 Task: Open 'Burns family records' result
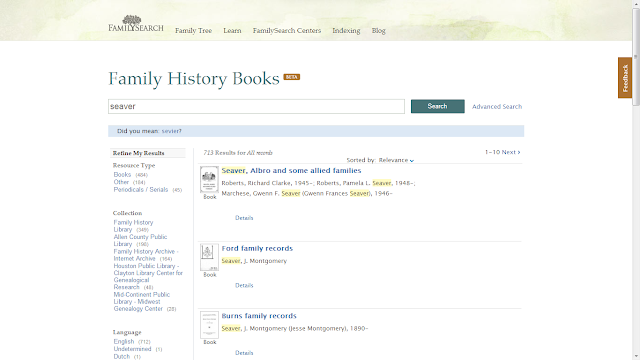tap(259, 316)
